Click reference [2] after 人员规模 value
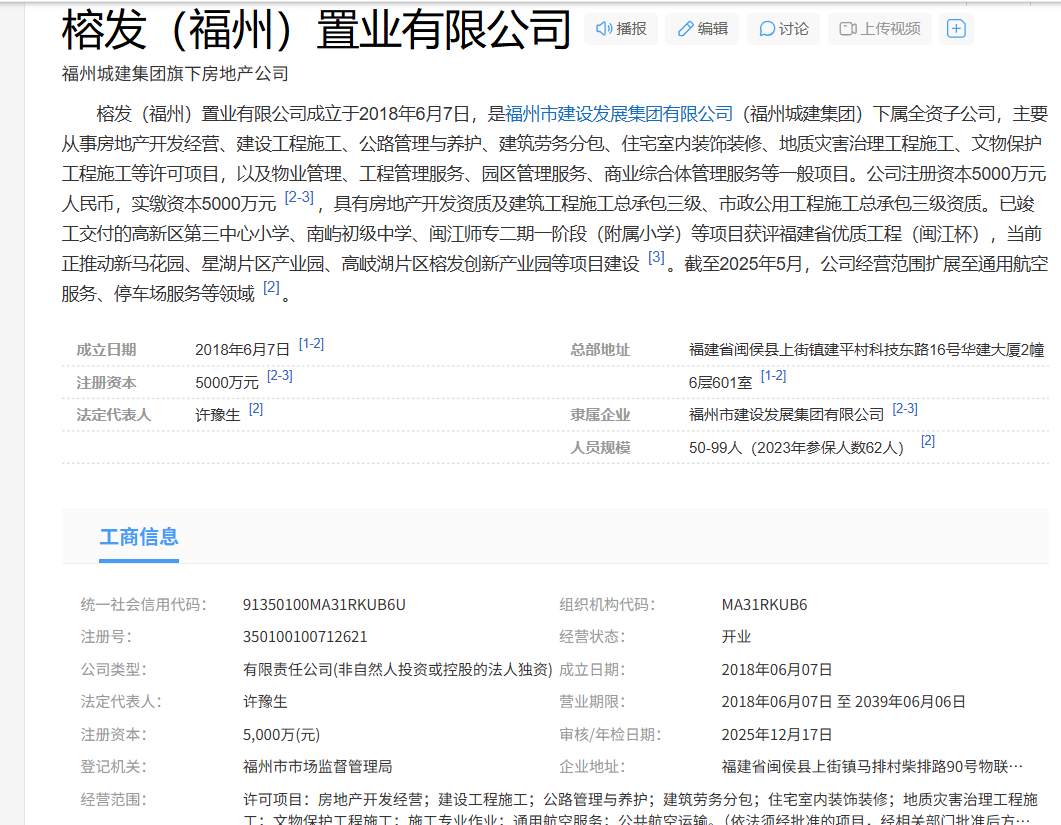Screen dimensions: 1061x825 click(928, 441)
